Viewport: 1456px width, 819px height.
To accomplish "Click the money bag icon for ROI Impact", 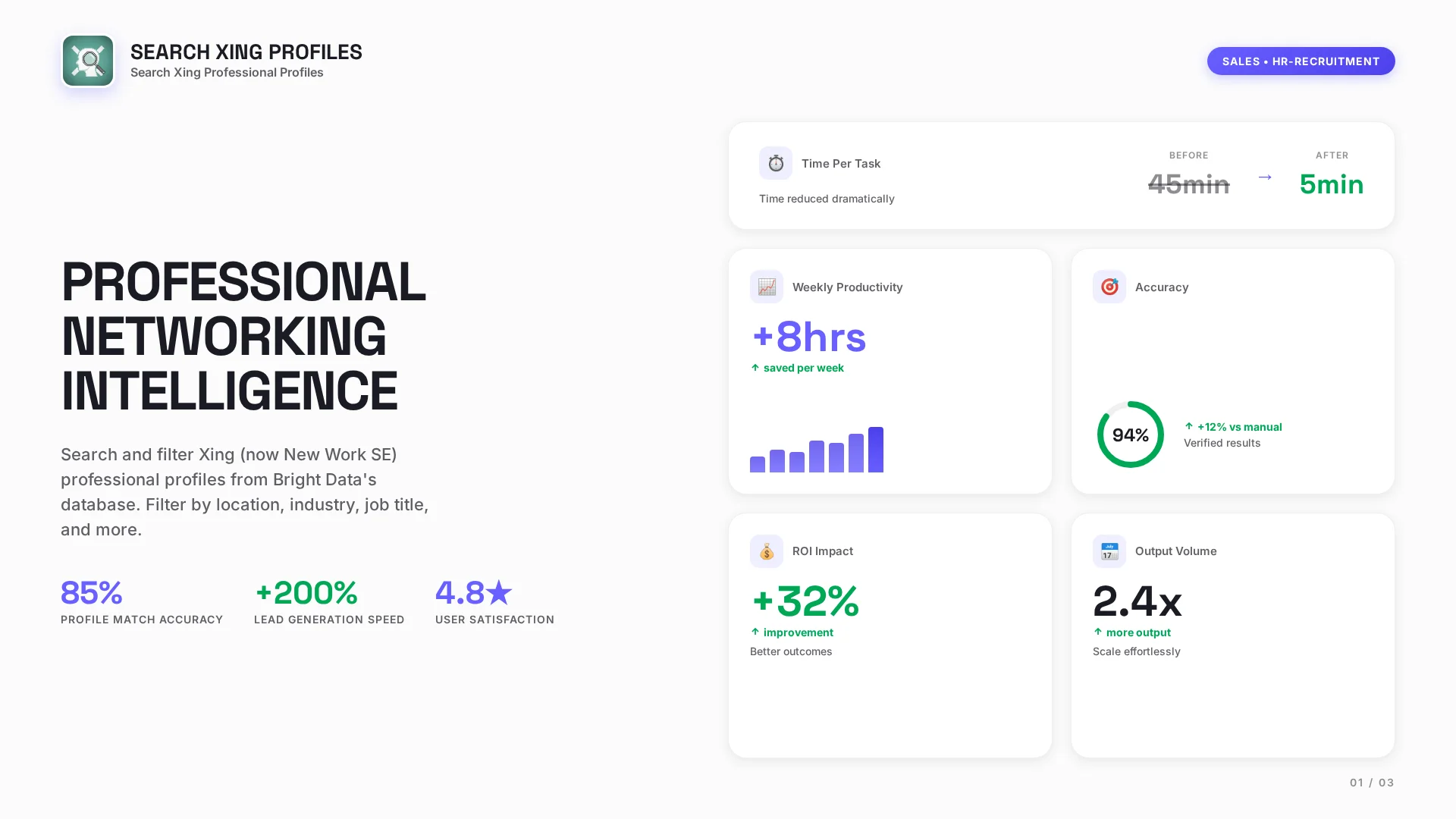I will pos(766,551).
